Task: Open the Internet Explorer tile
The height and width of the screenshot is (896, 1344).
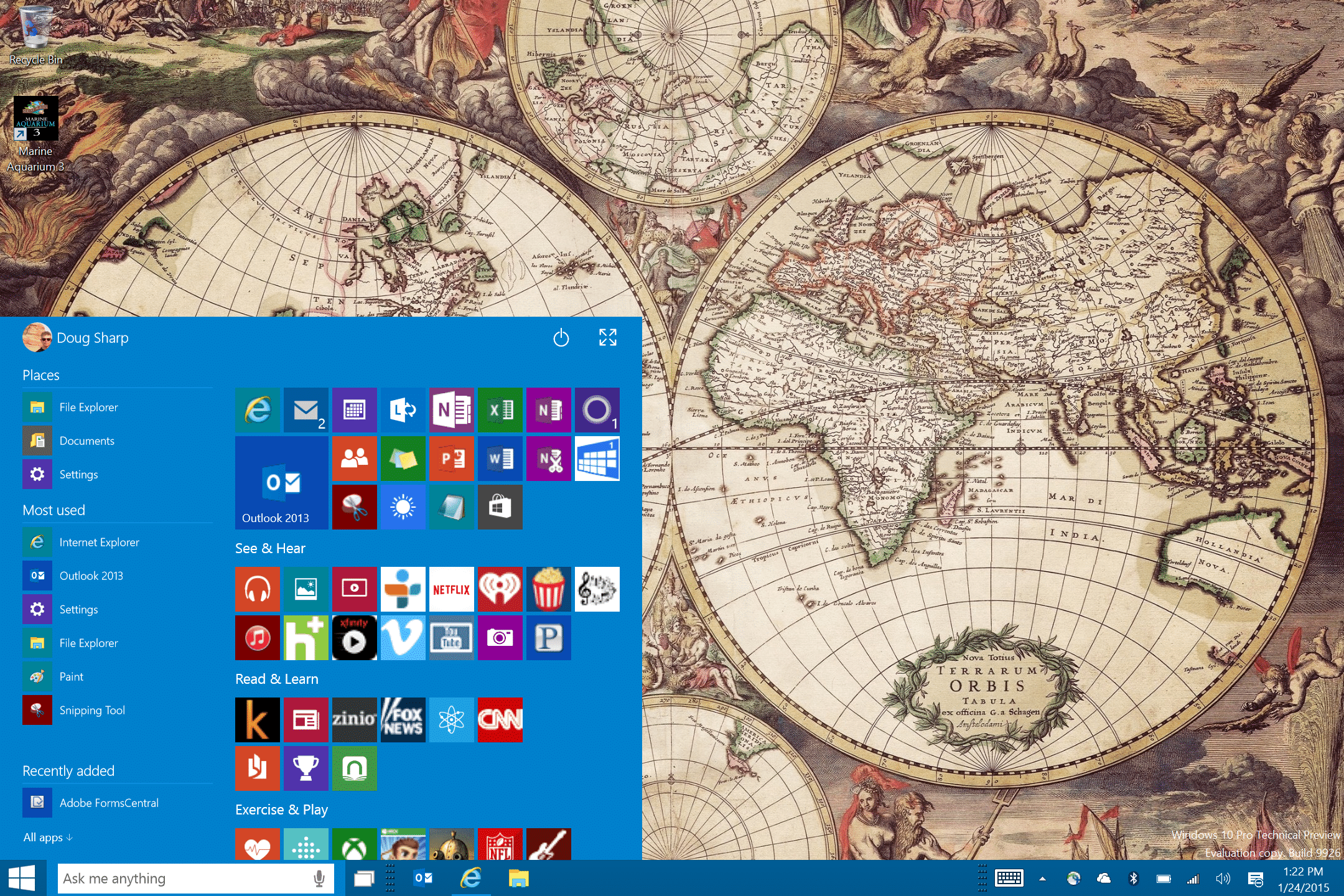Action: coord(258,410)
